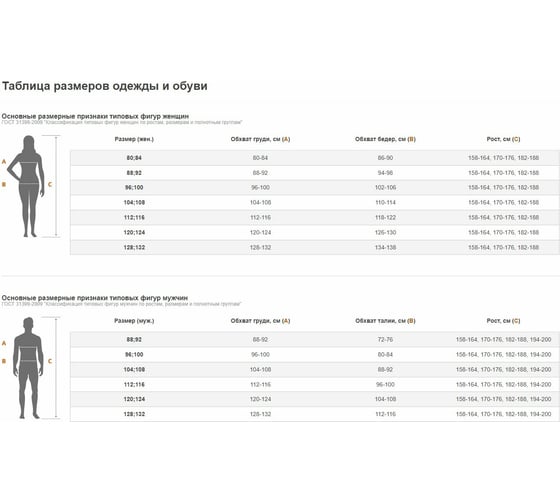Click the 'C' label beside the female figure
Screen dimensions: 560x504
(50, 184)
